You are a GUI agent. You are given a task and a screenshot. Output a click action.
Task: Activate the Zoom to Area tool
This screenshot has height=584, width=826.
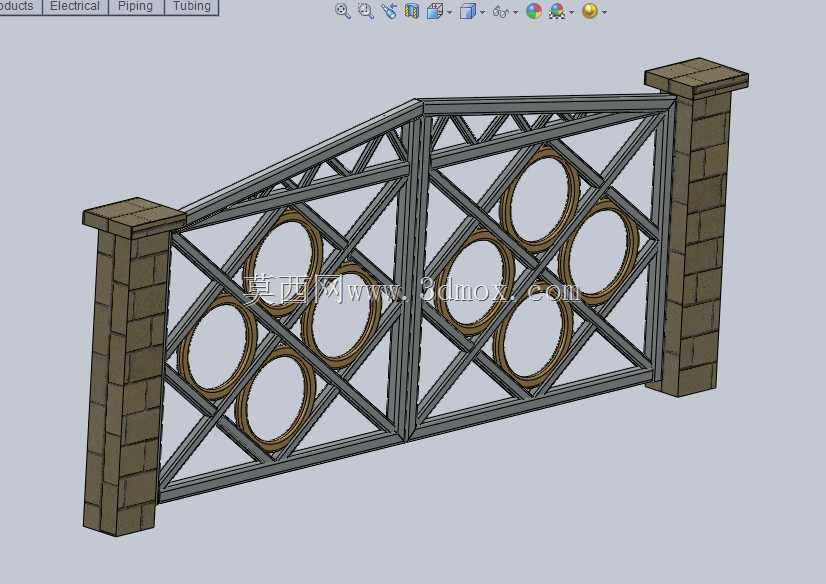click(x=366, y=11)
